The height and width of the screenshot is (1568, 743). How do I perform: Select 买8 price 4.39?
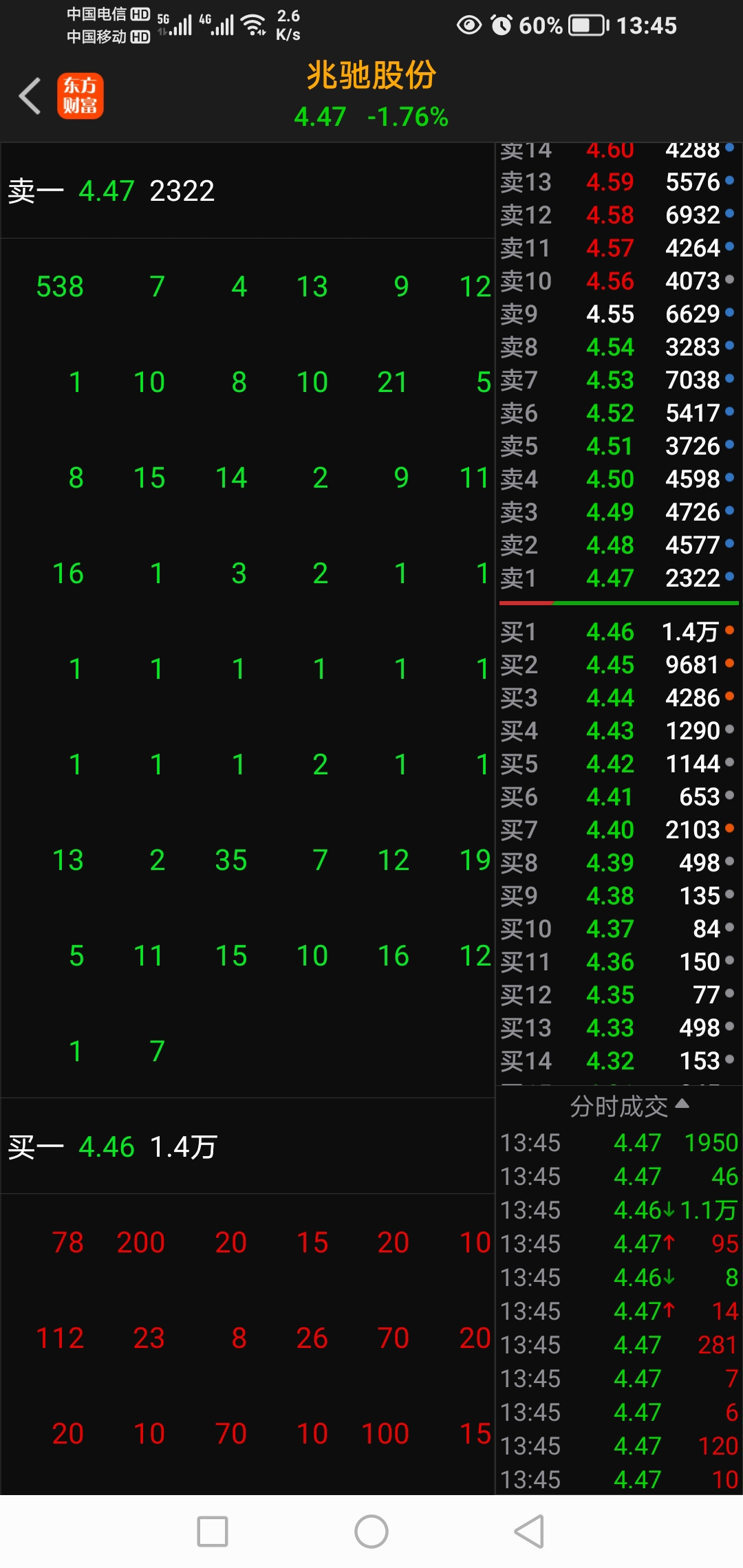tap(610, 862)
